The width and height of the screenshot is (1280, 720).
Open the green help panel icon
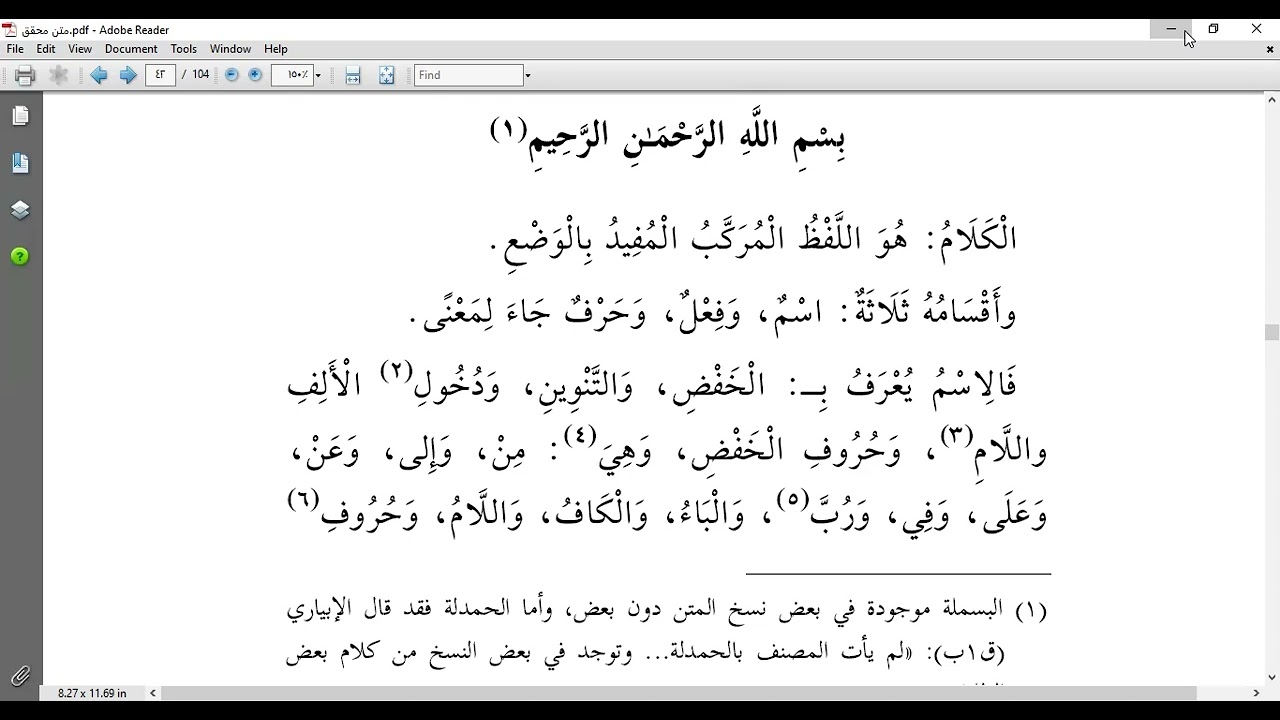point(20,257)
